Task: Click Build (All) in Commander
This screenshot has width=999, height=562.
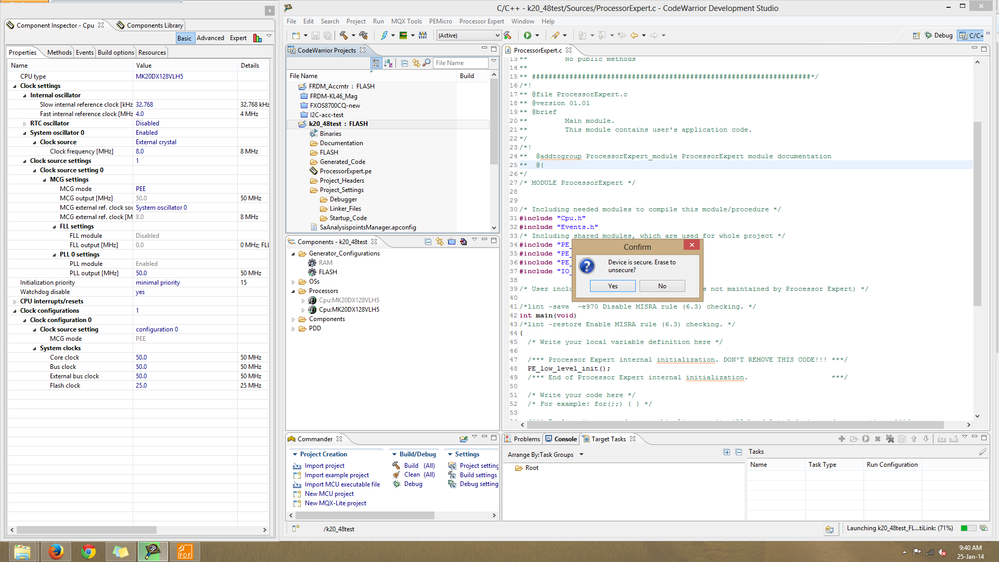Action: pyautogui.click(x=419, y=466)
